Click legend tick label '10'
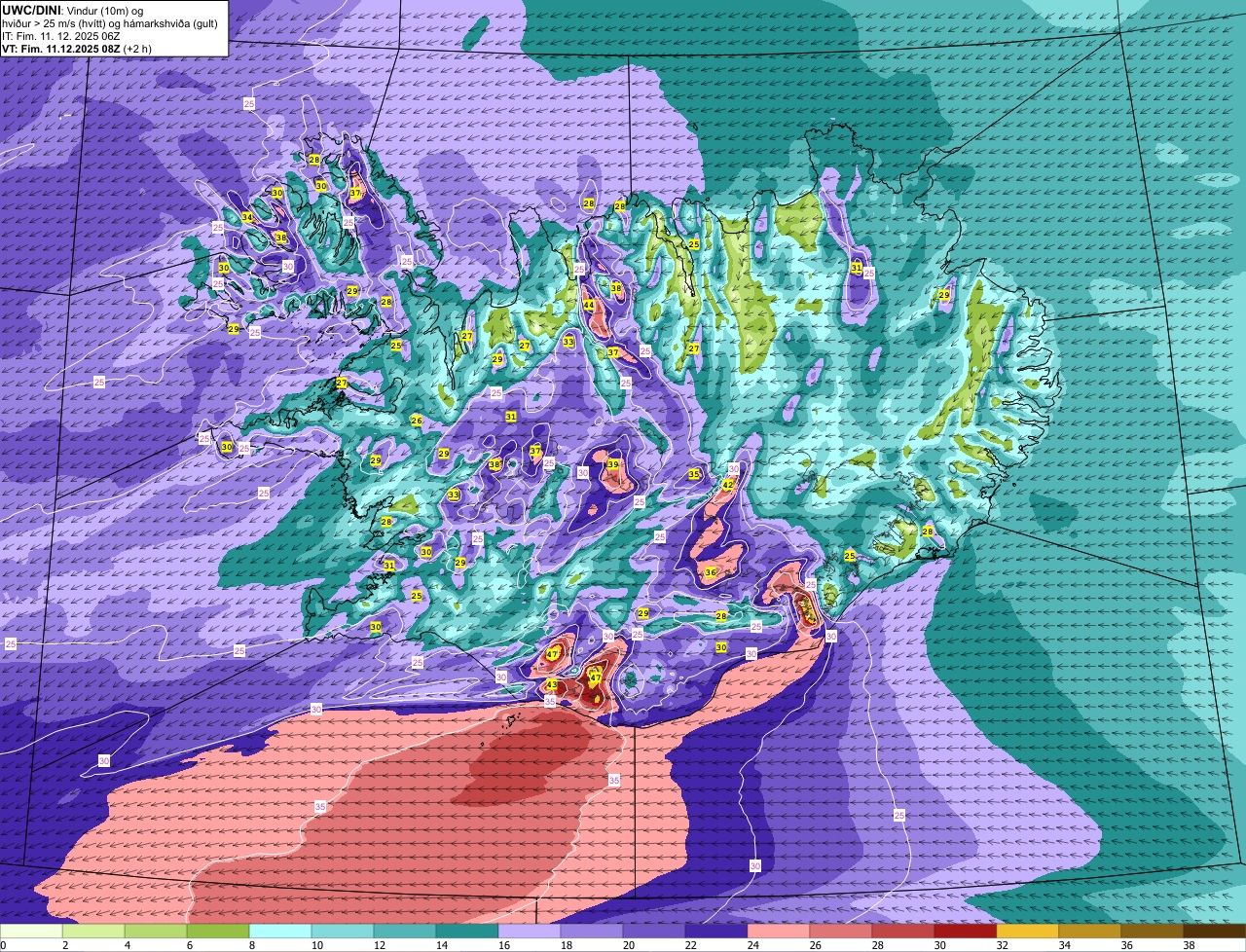1246x952 pixels. [x=317, y=945]
